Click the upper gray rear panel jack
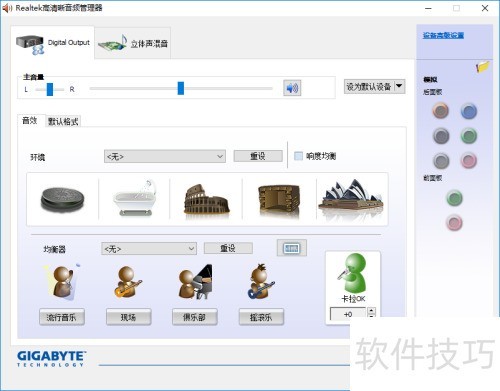This screenshot has width=500, height=391. pos(441,136)
